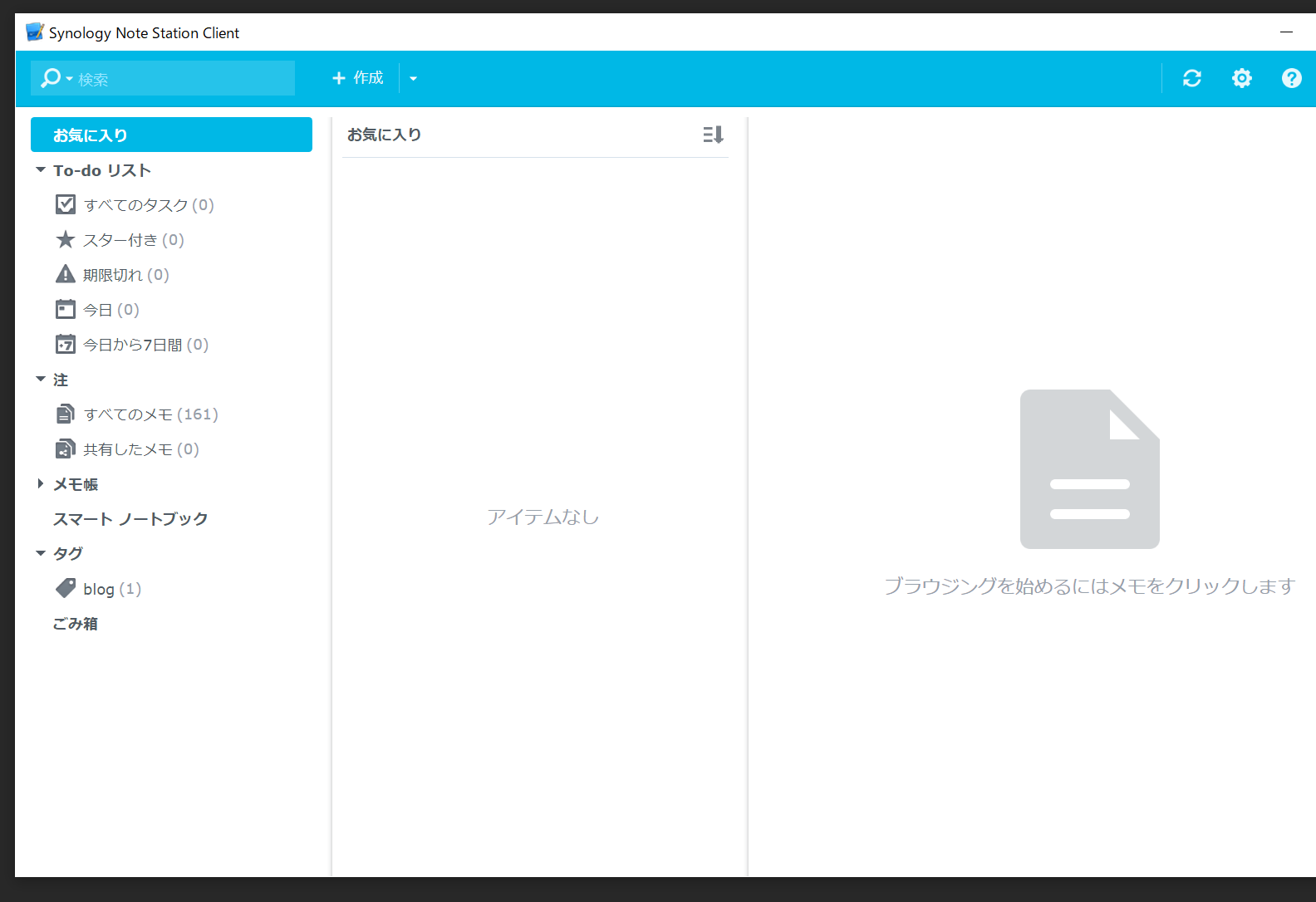Image resolution: width=1316 pixels, height=902 pixels.
Task: Open the search options dropdown arrow
Action: point(69,79)
